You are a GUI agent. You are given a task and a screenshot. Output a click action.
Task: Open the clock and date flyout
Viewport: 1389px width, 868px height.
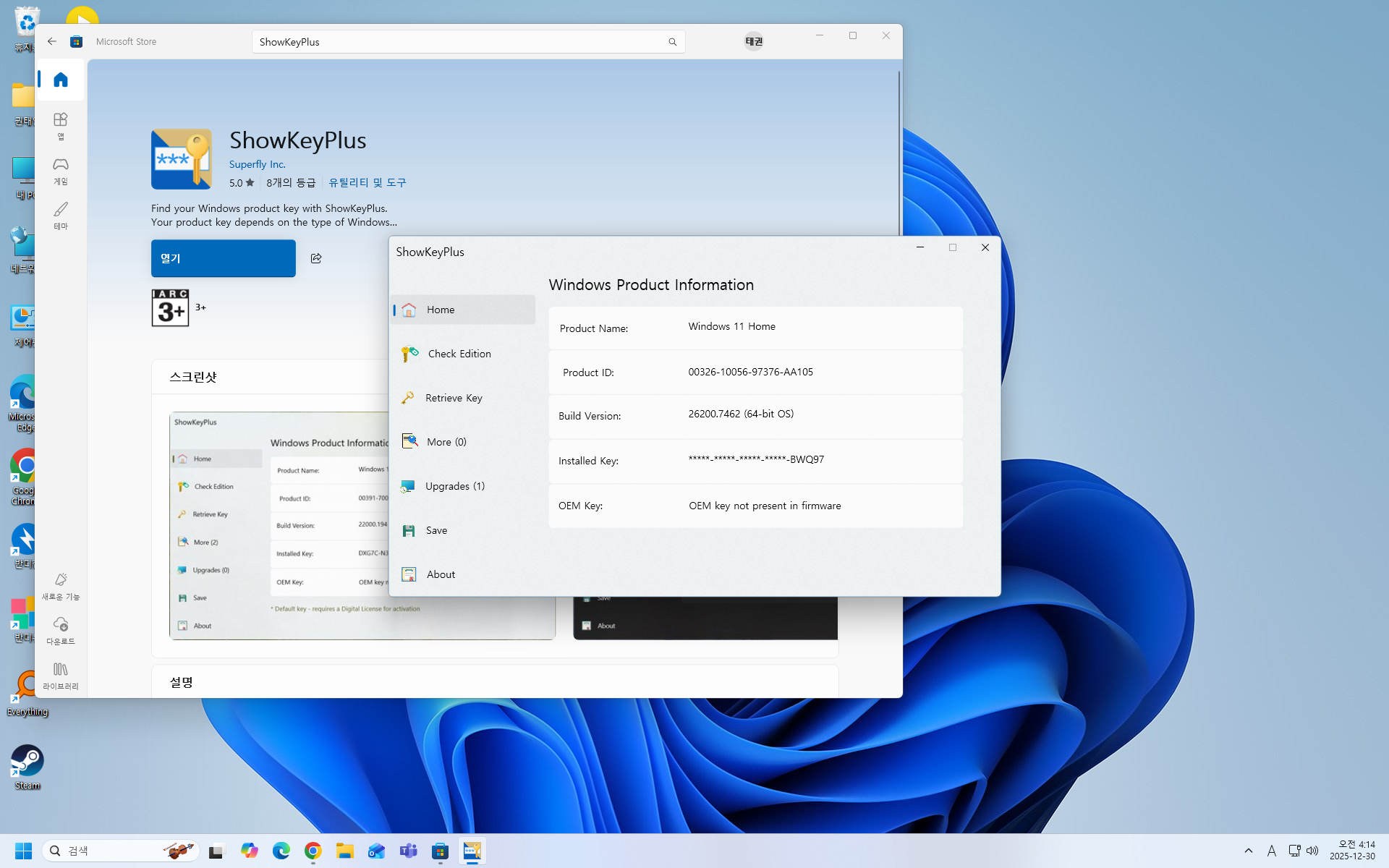coord(1352,851)
